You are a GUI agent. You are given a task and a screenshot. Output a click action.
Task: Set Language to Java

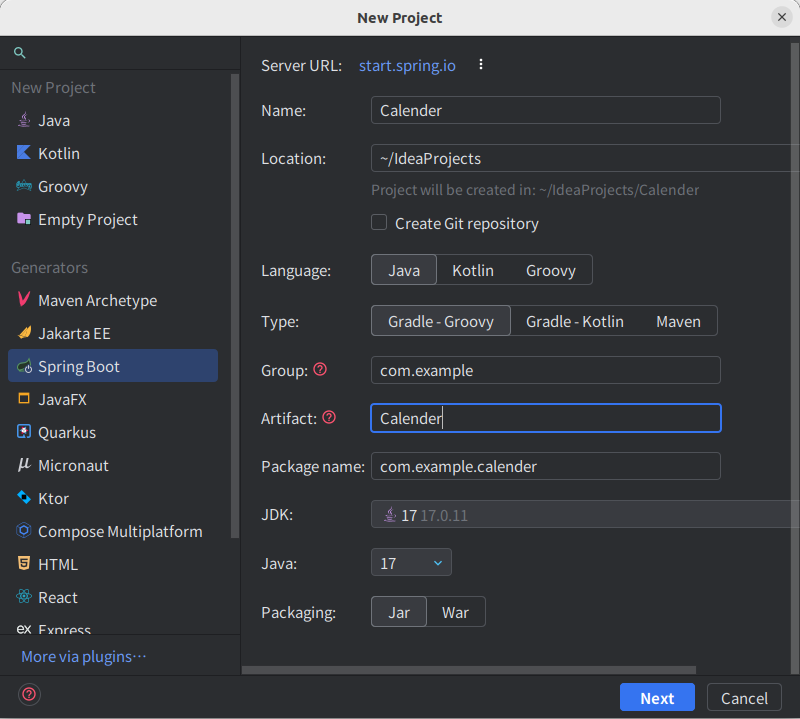[404, 270]
